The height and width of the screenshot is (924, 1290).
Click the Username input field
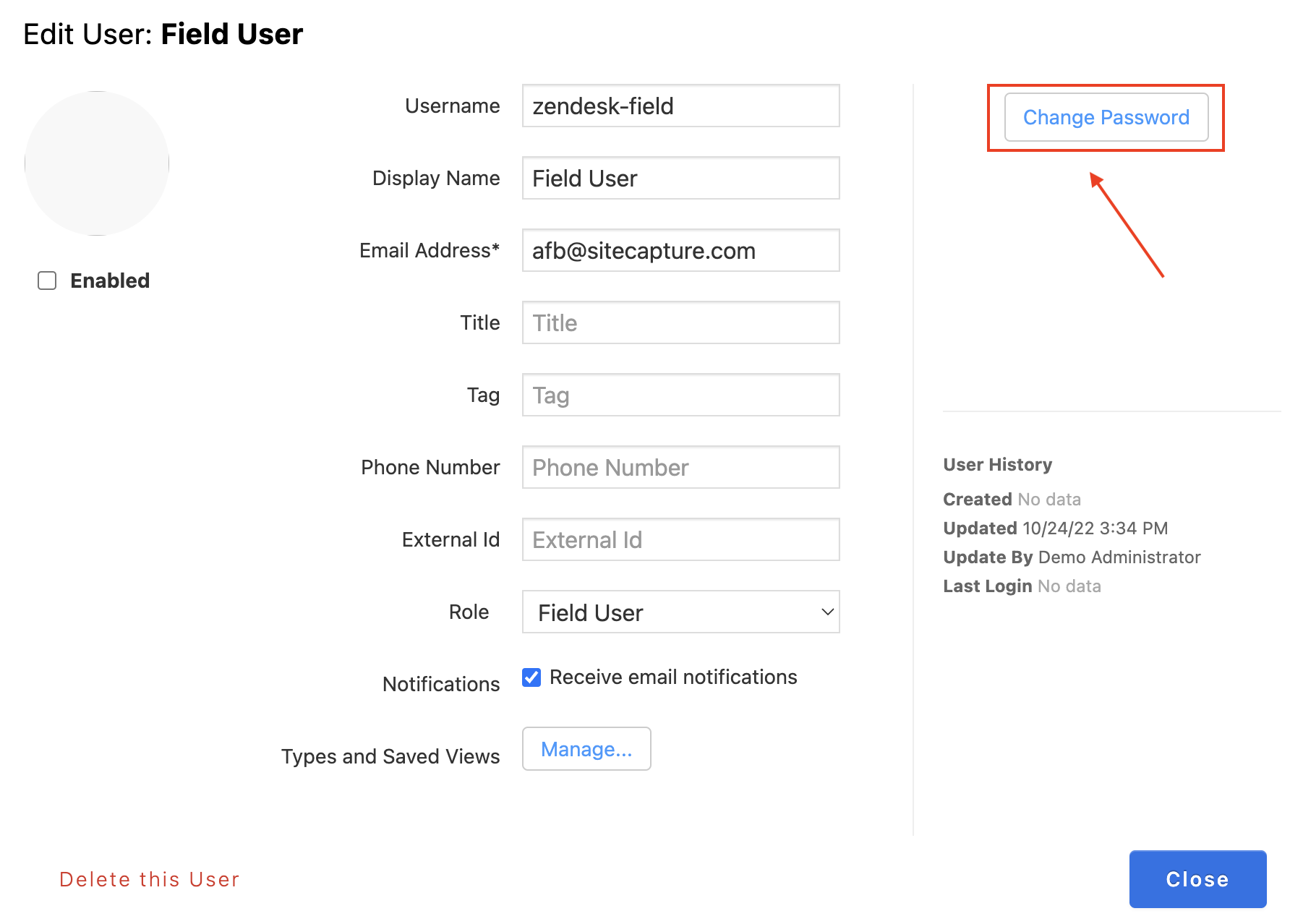680,106
